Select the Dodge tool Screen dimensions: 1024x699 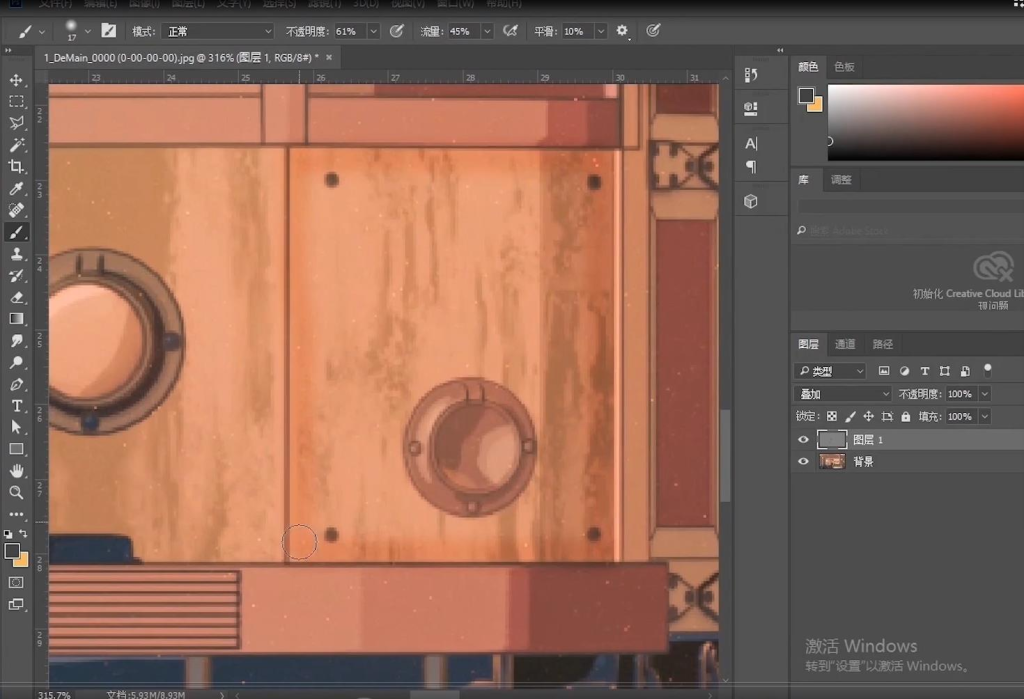click(16, 362)
